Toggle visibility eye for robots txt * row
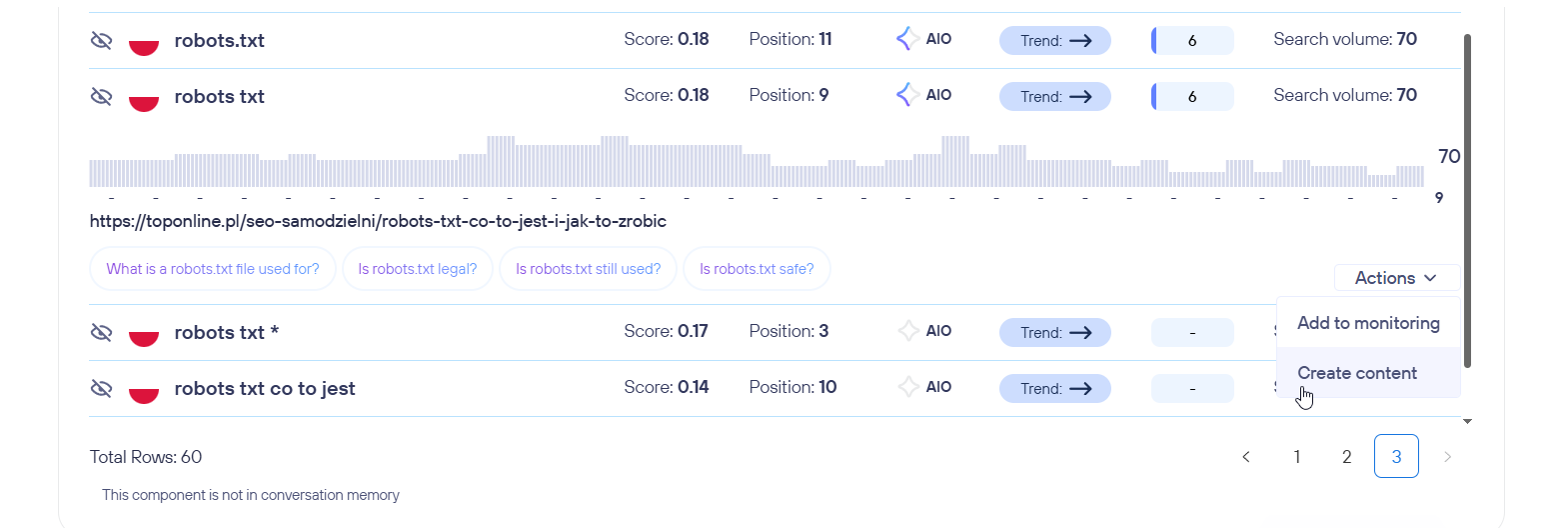The width and height of the screenshot is (1568, 528). coord(101,332)
